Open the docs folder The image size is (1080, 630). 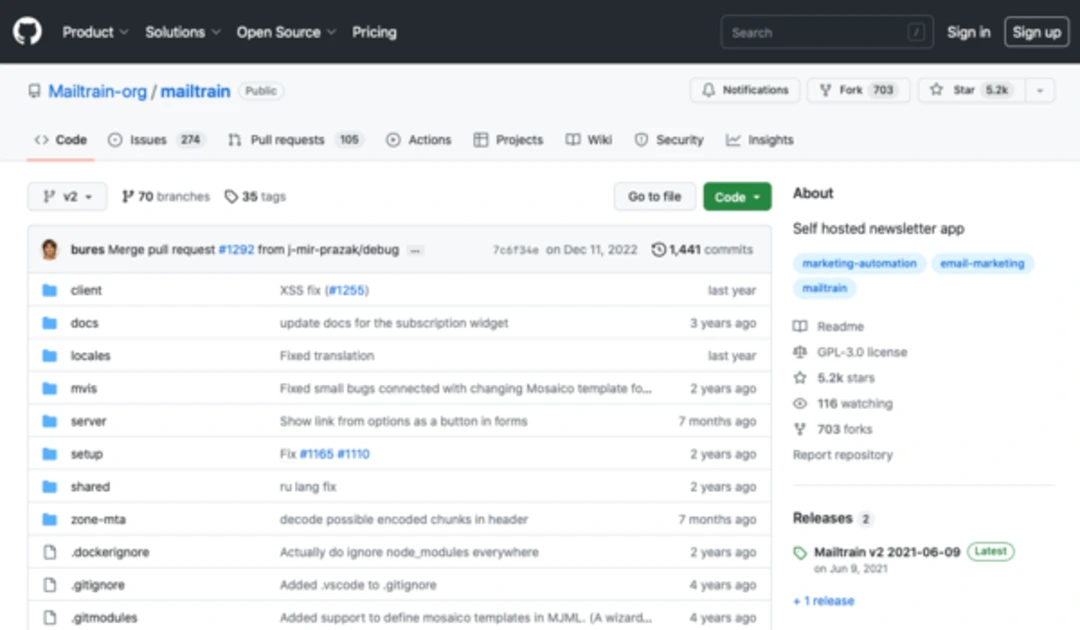tap(84, 323)
